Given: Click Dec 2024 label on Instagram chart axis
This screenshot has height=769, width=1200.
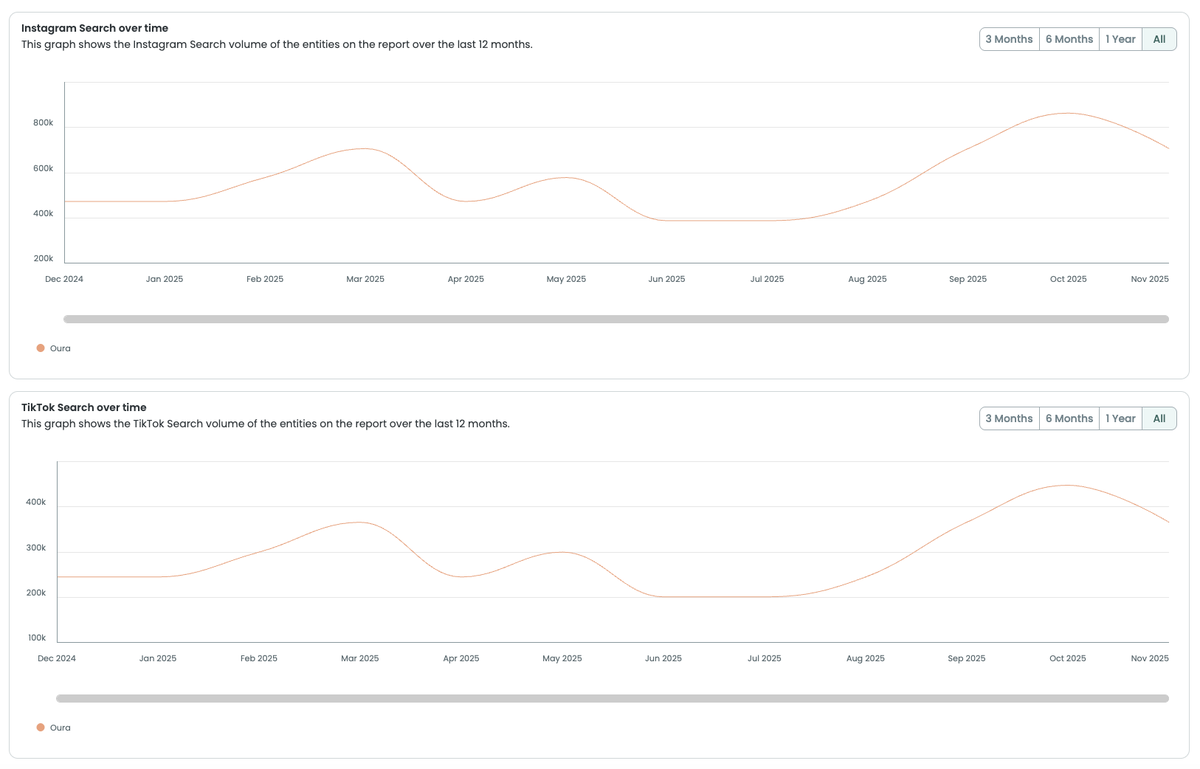Looking at the screenshot, I should tap(64, 279).
